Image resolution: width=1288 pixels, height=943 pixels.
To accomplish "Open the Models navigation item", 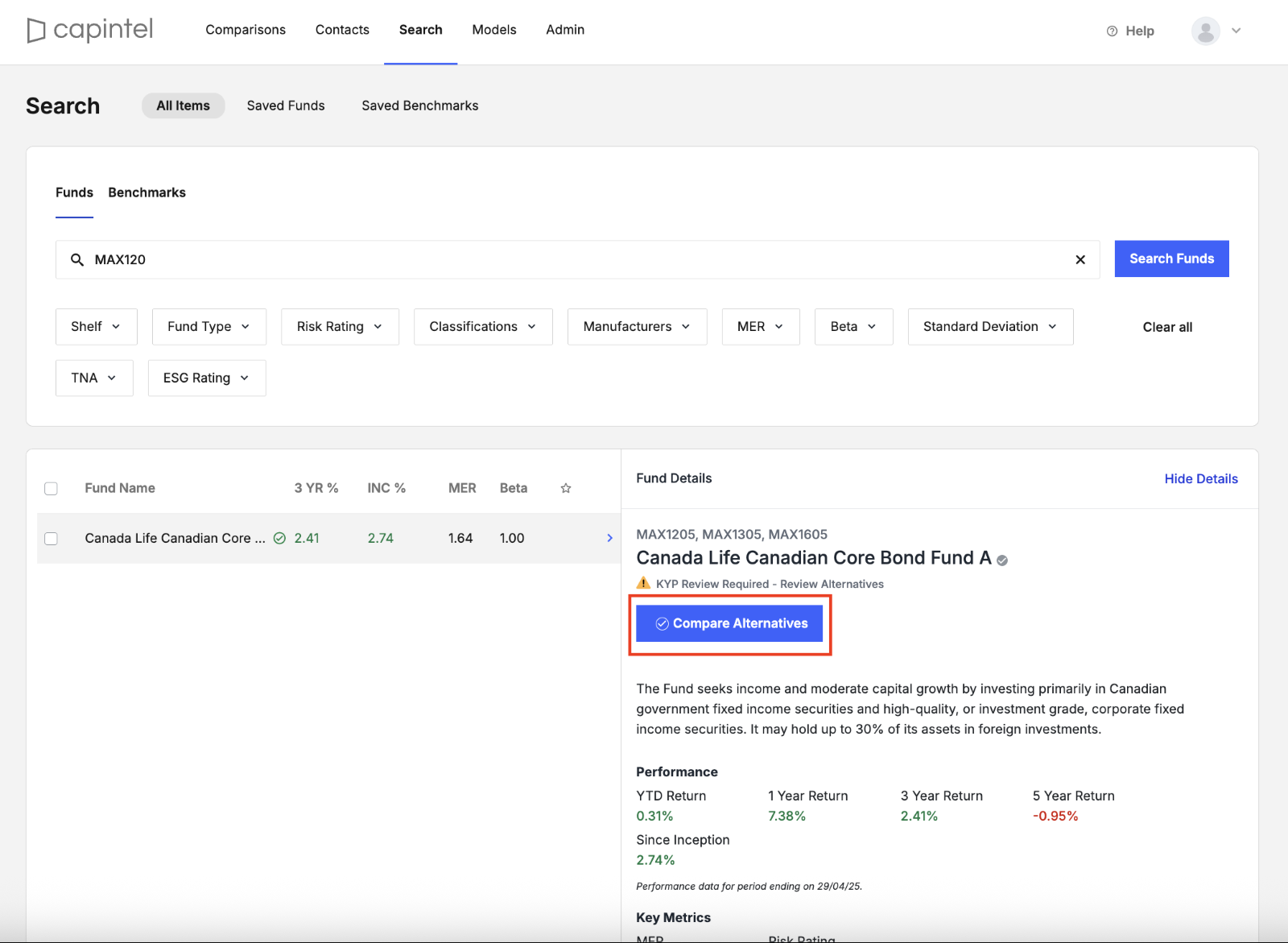I will pos(494,30).
